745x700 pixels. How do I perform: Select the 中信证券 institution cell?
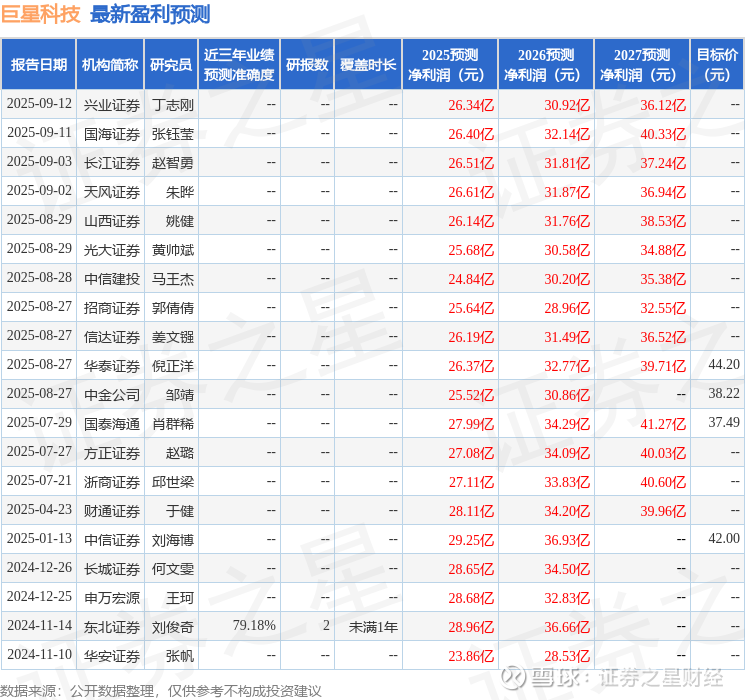(112, 540)
